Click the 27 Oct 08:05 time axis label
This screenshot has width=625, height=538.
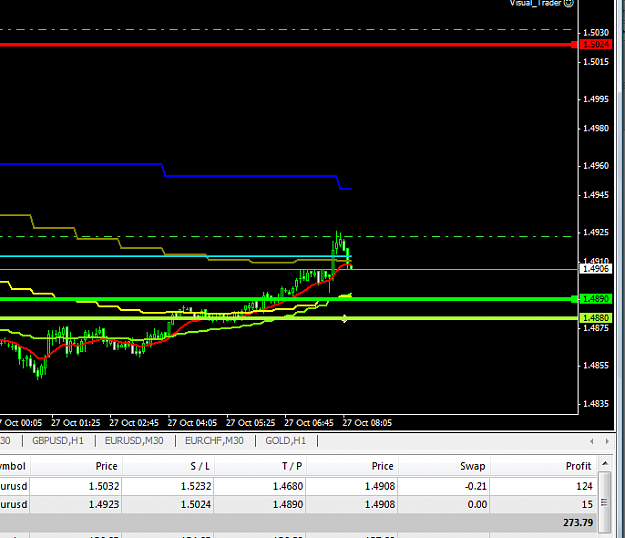click(367, 423)
